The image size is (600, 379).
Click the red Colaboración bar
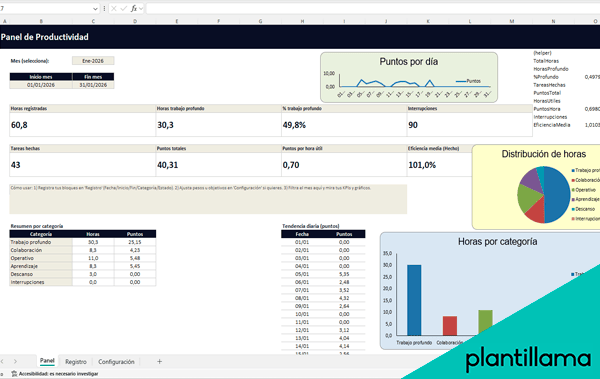click(x=450, y=326)
